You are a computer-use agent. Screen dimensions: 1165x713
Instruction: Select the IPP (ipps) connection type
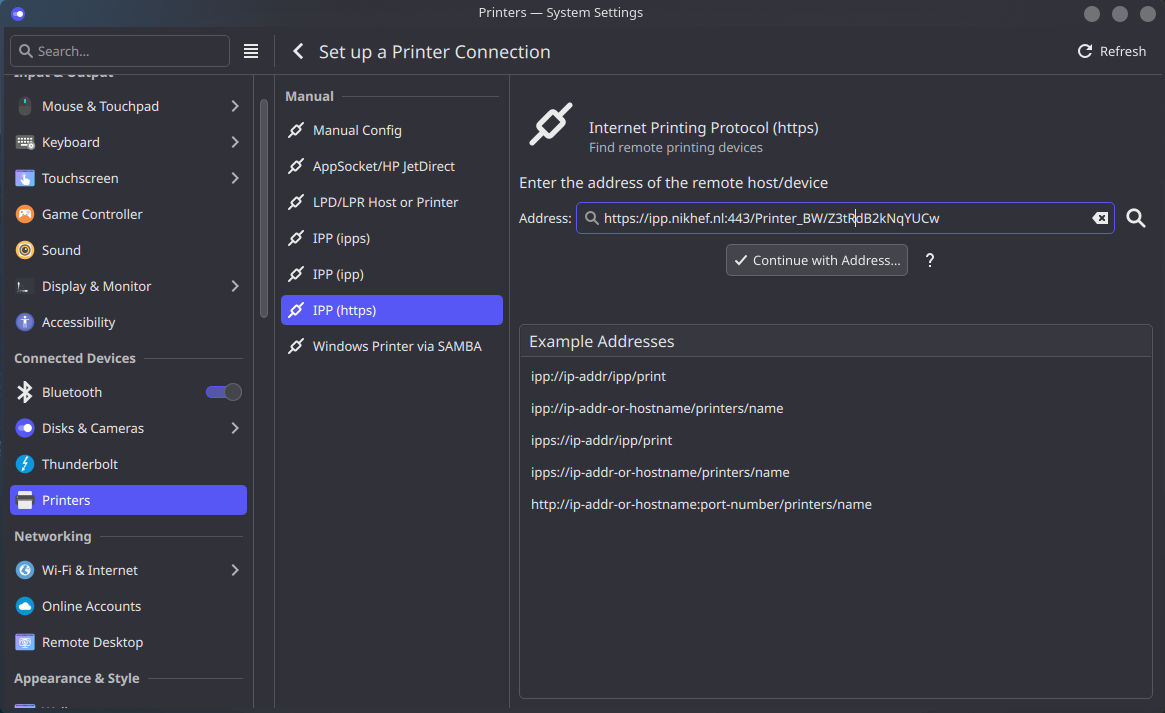coord(341,238)
